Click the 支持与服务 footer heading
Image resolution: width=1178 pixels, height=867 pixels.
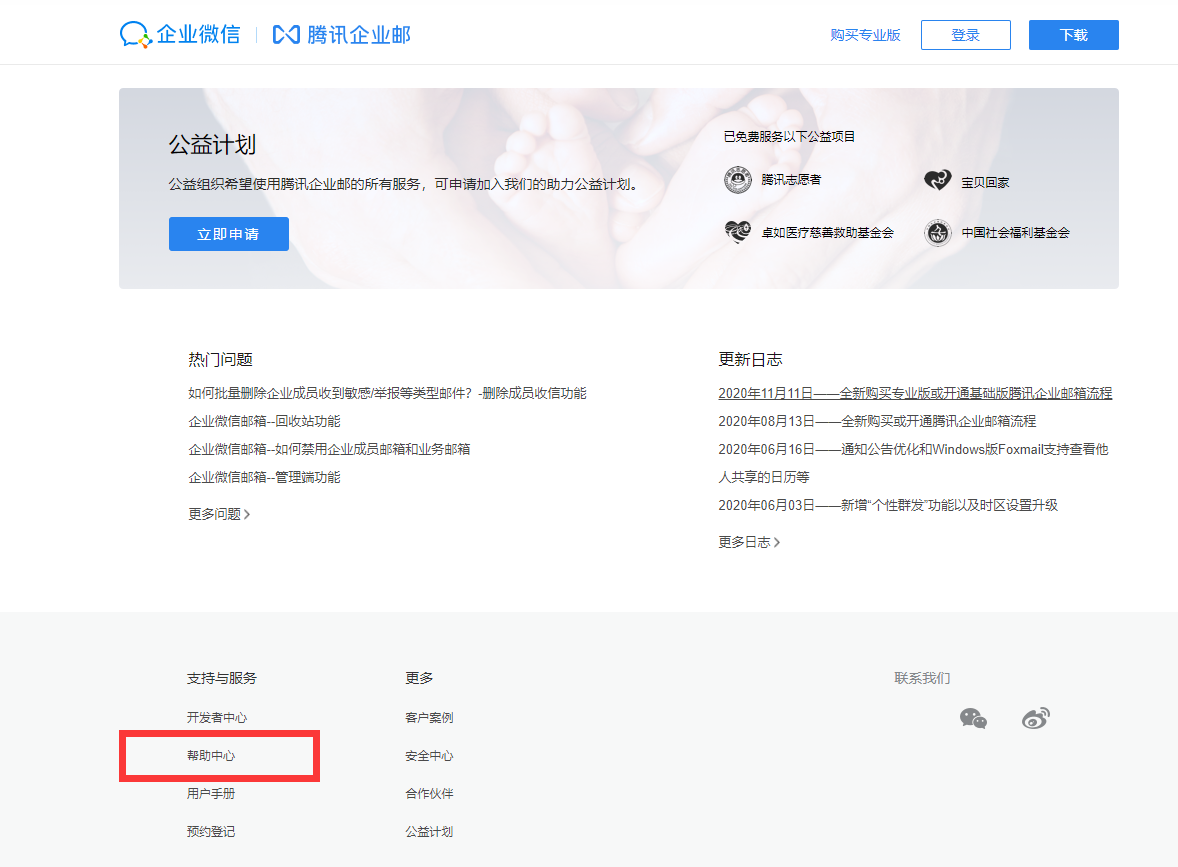(222, 678)
